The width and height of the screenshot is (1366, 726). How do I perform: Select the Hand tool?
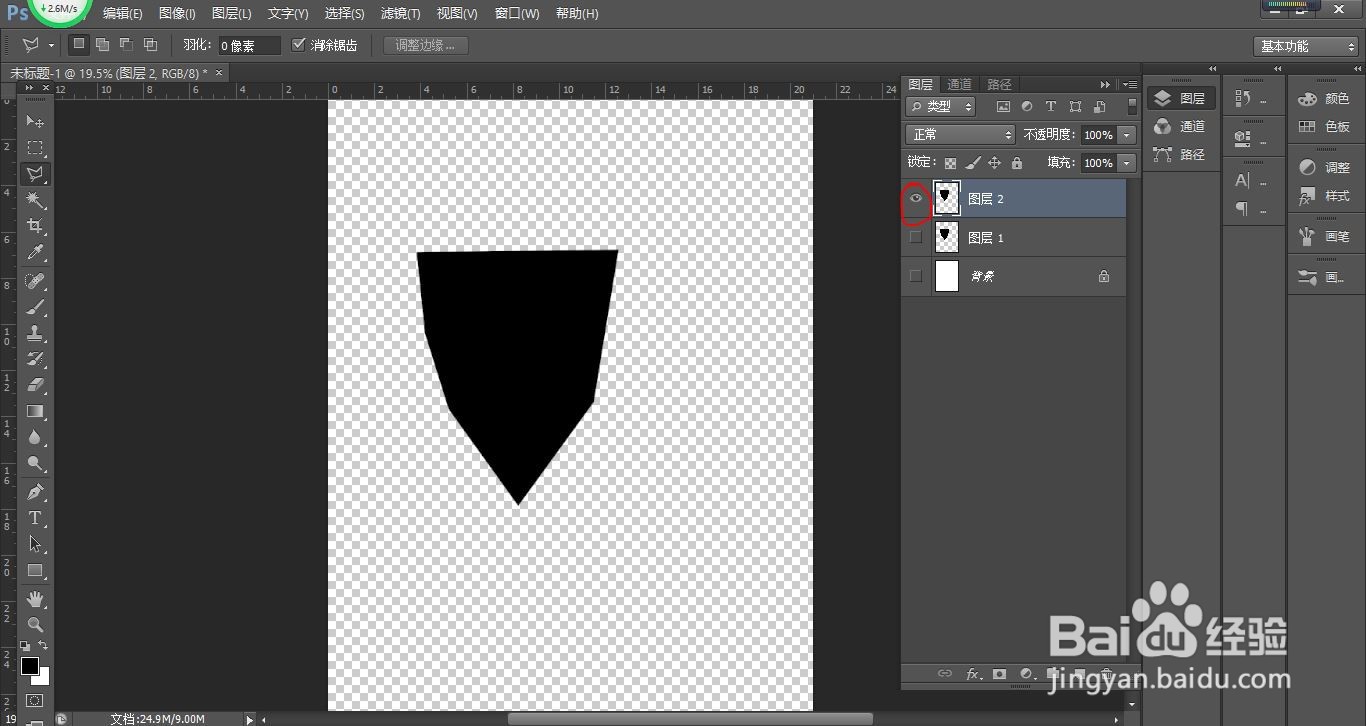(x=35, y=599)
